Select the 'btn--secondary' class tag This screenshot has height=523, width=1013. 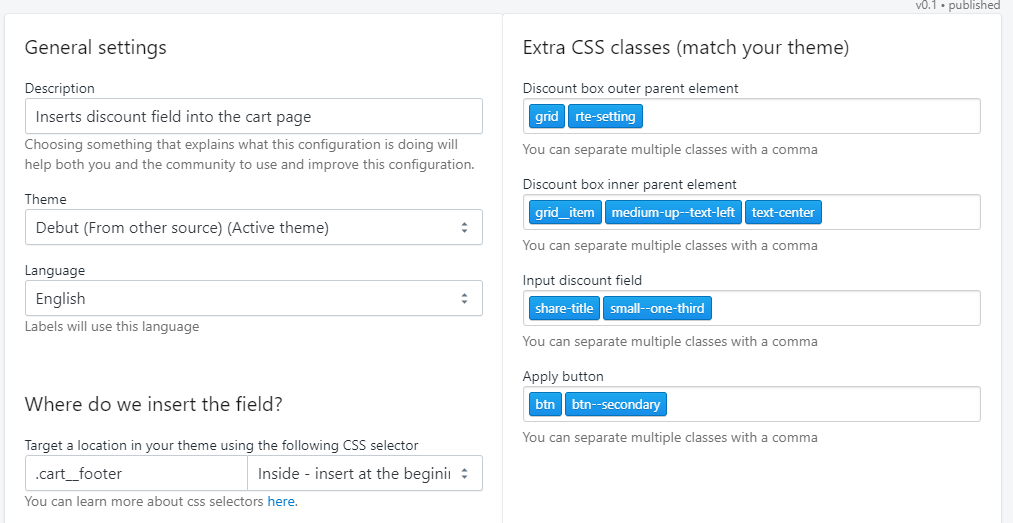tap(616, 405)
